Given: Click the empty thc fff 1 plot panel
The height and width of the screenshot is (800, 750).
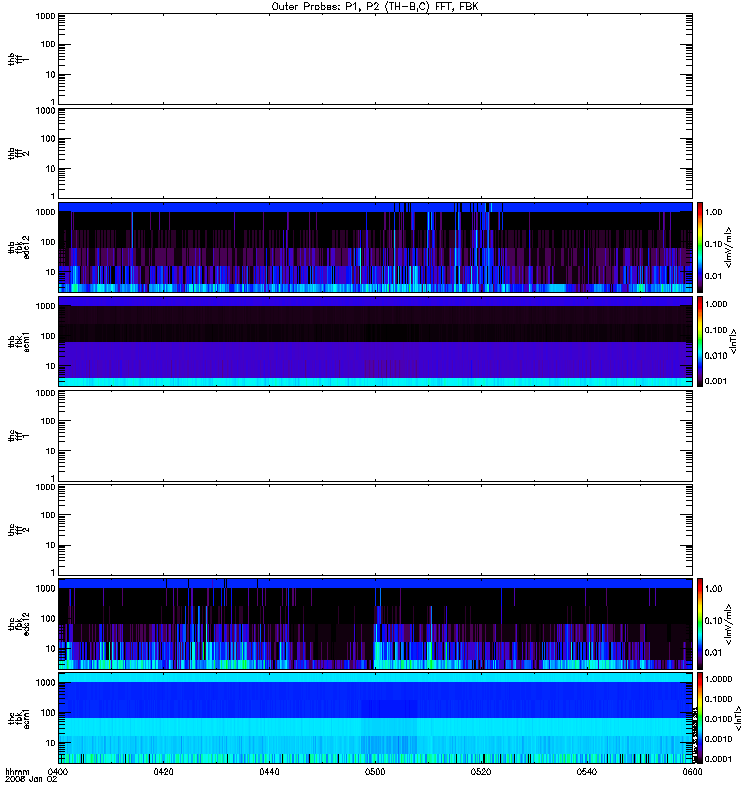Looking at the screenshot, I should coord(375,436).
